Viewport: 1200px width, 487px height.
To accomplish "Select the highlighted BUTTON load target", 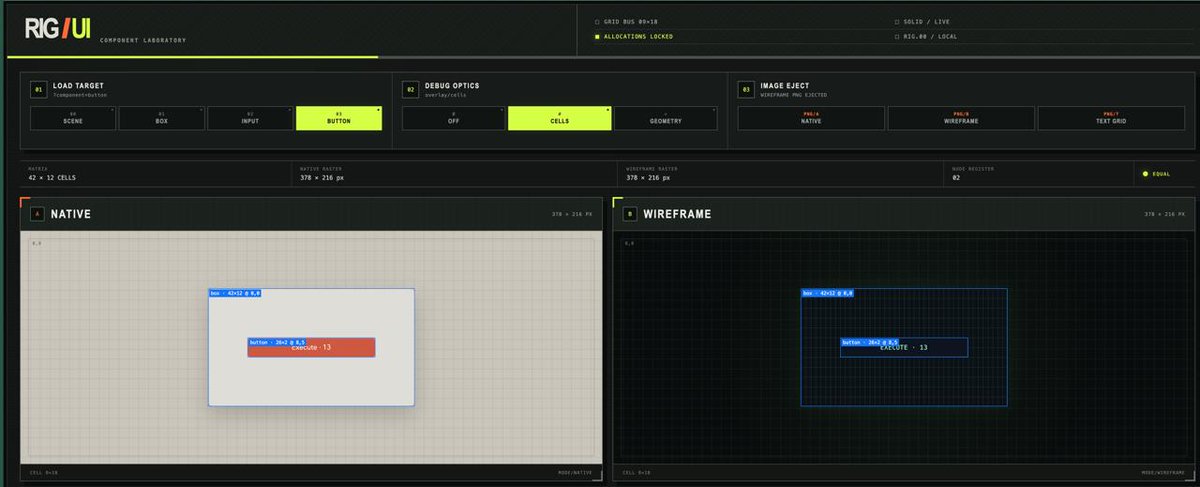I will [x=339, y=118].
